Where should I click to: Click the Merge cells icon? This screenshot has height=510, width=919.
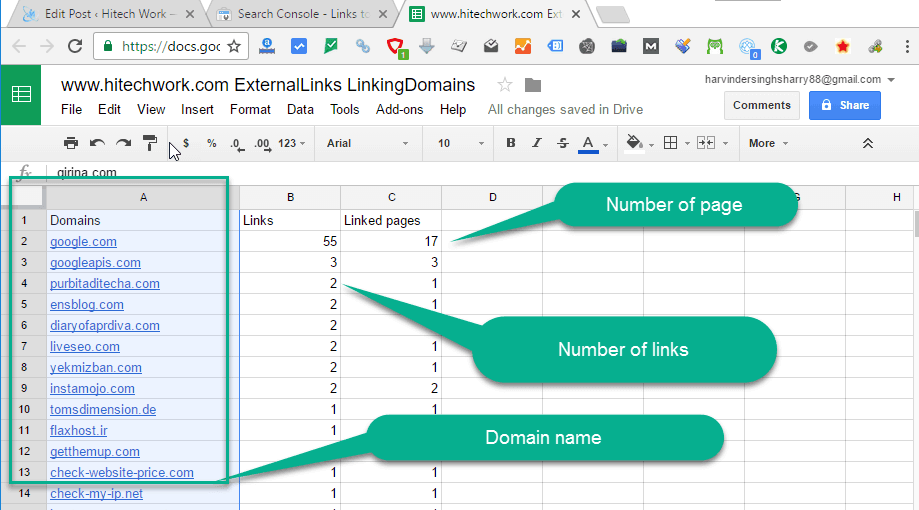pyautogui.click(x=706, y=143)
